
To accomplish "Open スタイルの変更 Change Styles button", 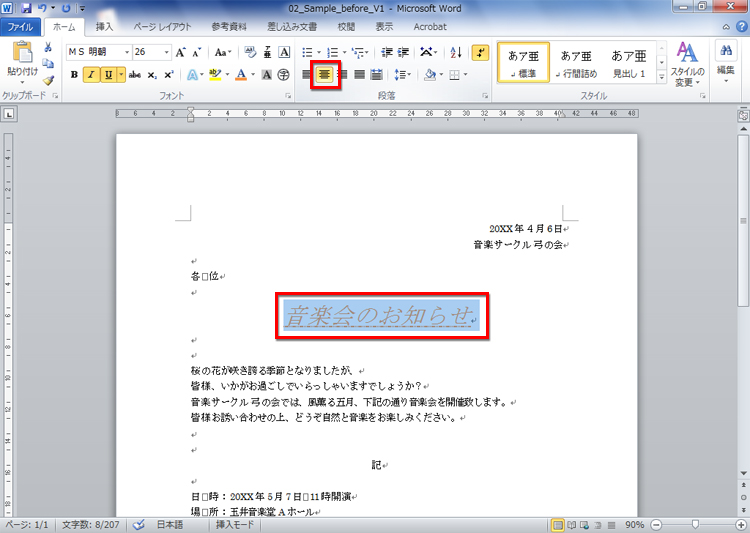I will tap(687, 64).
